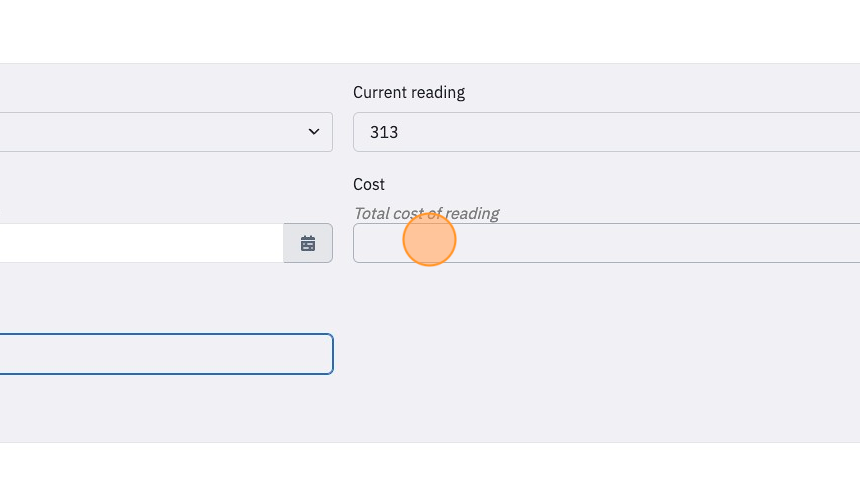
Task: Click the white area below the form panel
Action: click(x=430, y=462)
